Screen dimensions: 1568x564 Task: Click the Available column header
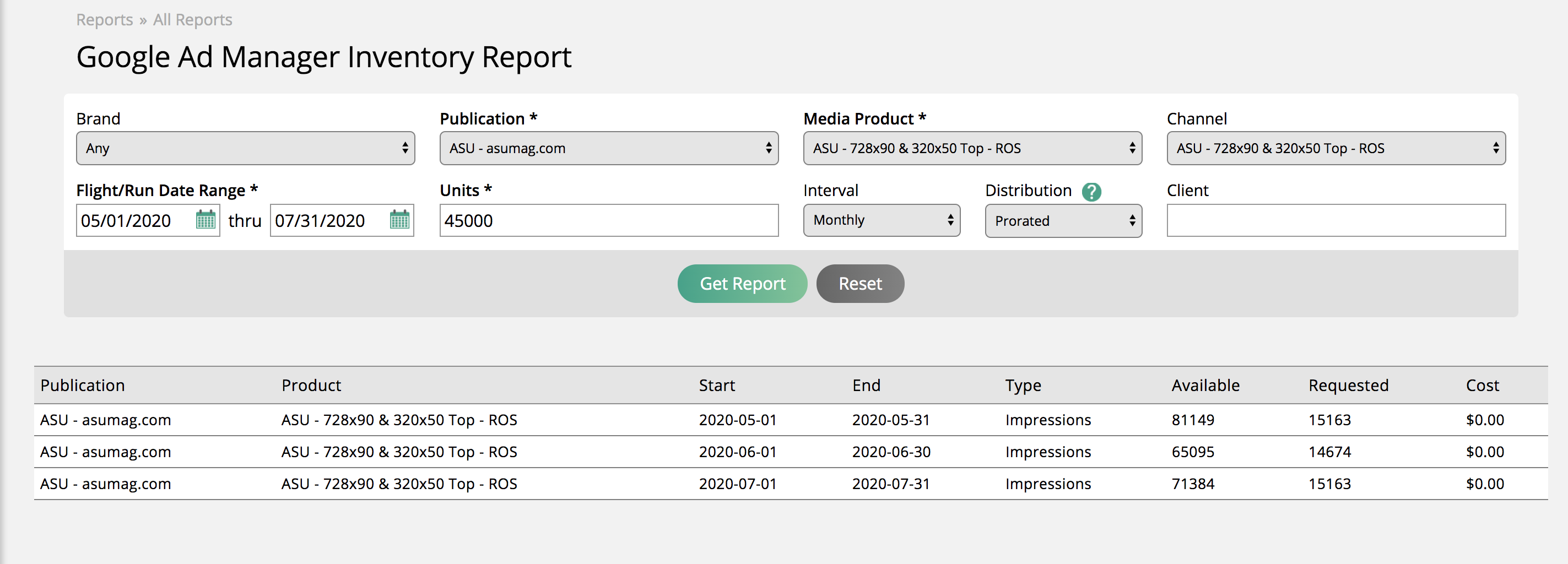pyautogui.click(x=1205, y=385)
